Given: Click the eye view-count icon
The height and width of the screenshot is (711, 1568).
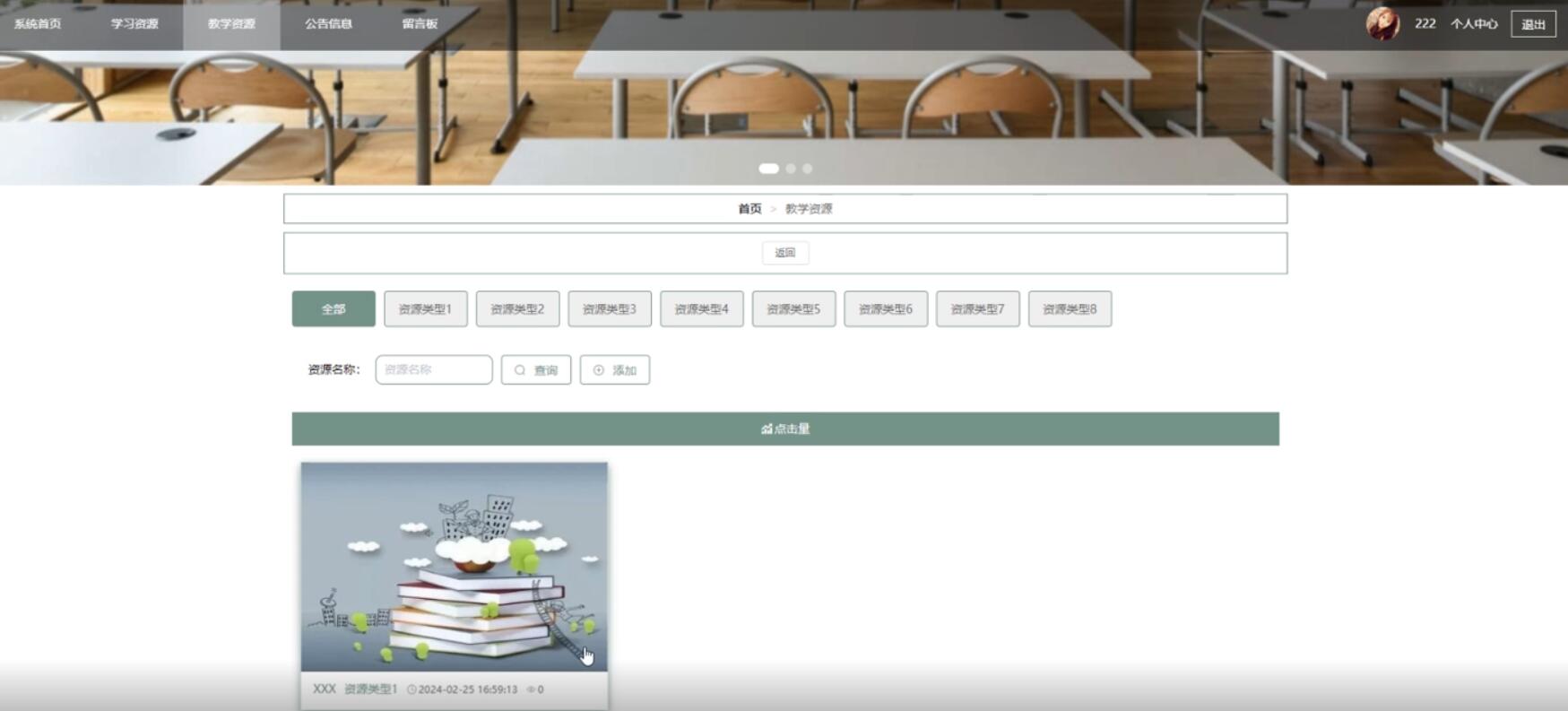Looking at the screenshot, I should [531, 689].
